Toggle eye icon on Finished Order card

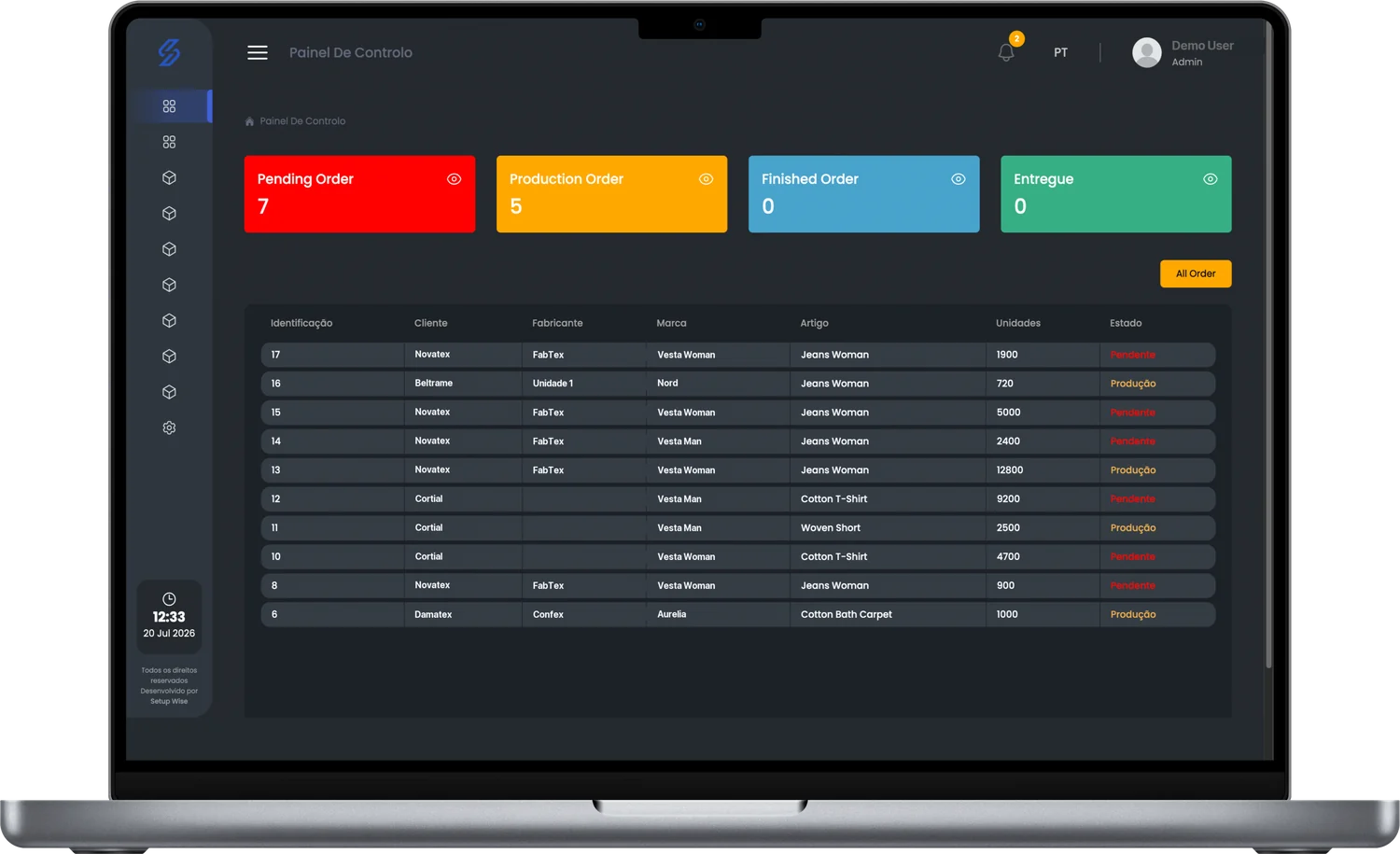[958, 179]
